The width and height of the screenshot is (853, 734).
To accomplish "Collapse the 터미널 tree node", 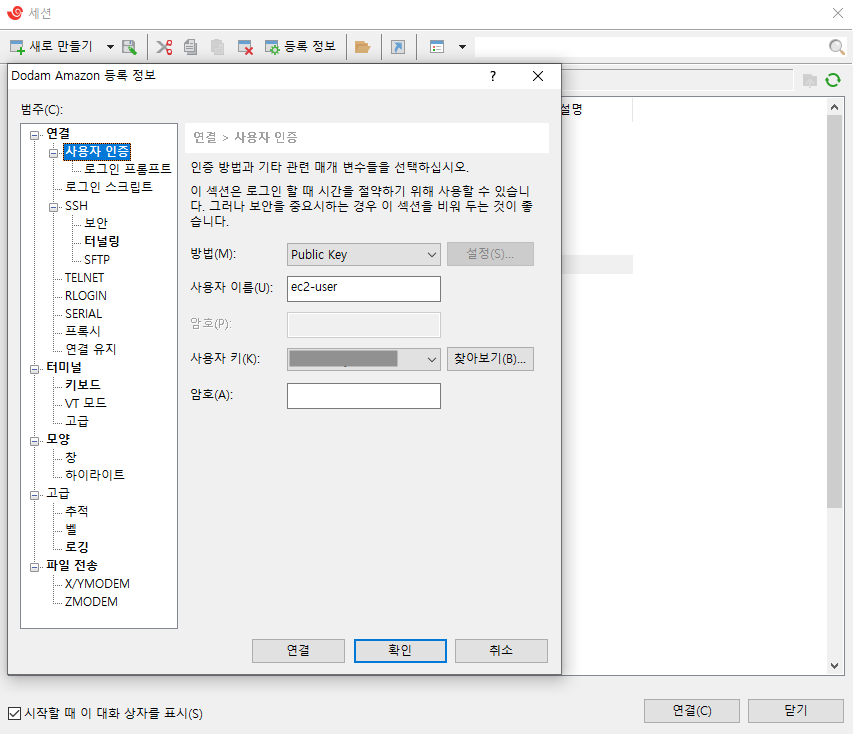I will 35,369.
